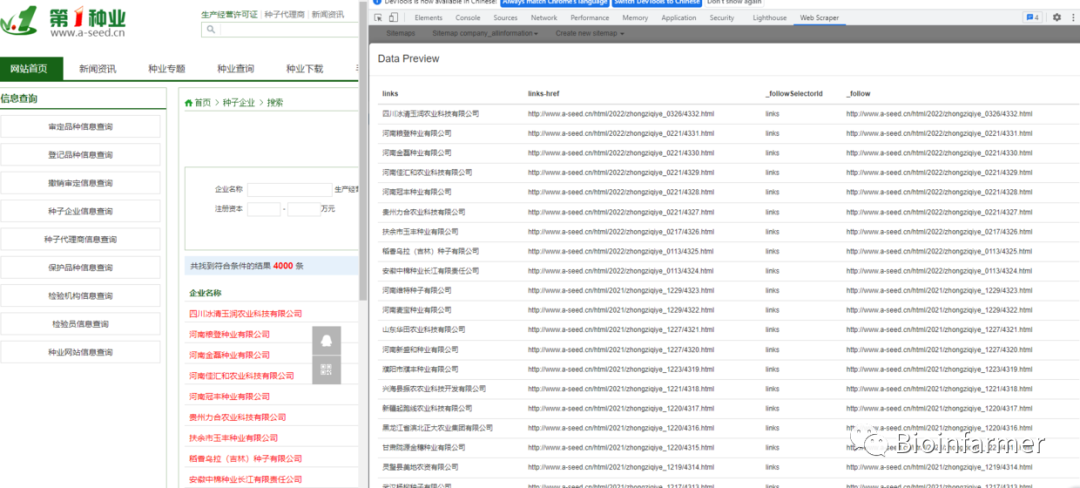This screenshot has height=488, width=1080.
Task: Toggle the device toolbar icon
Action: coord(394,18)
